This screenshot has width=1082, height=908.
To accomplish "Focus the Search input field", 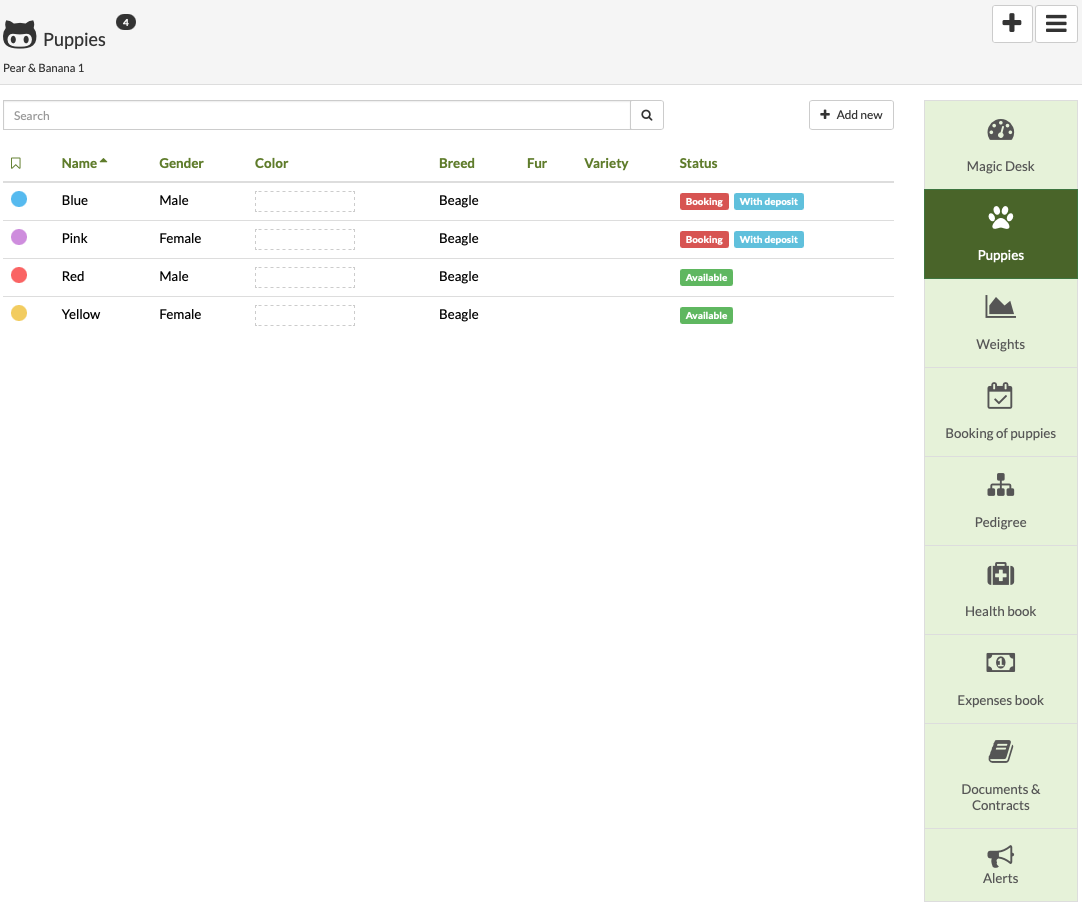I will [316, 116].
